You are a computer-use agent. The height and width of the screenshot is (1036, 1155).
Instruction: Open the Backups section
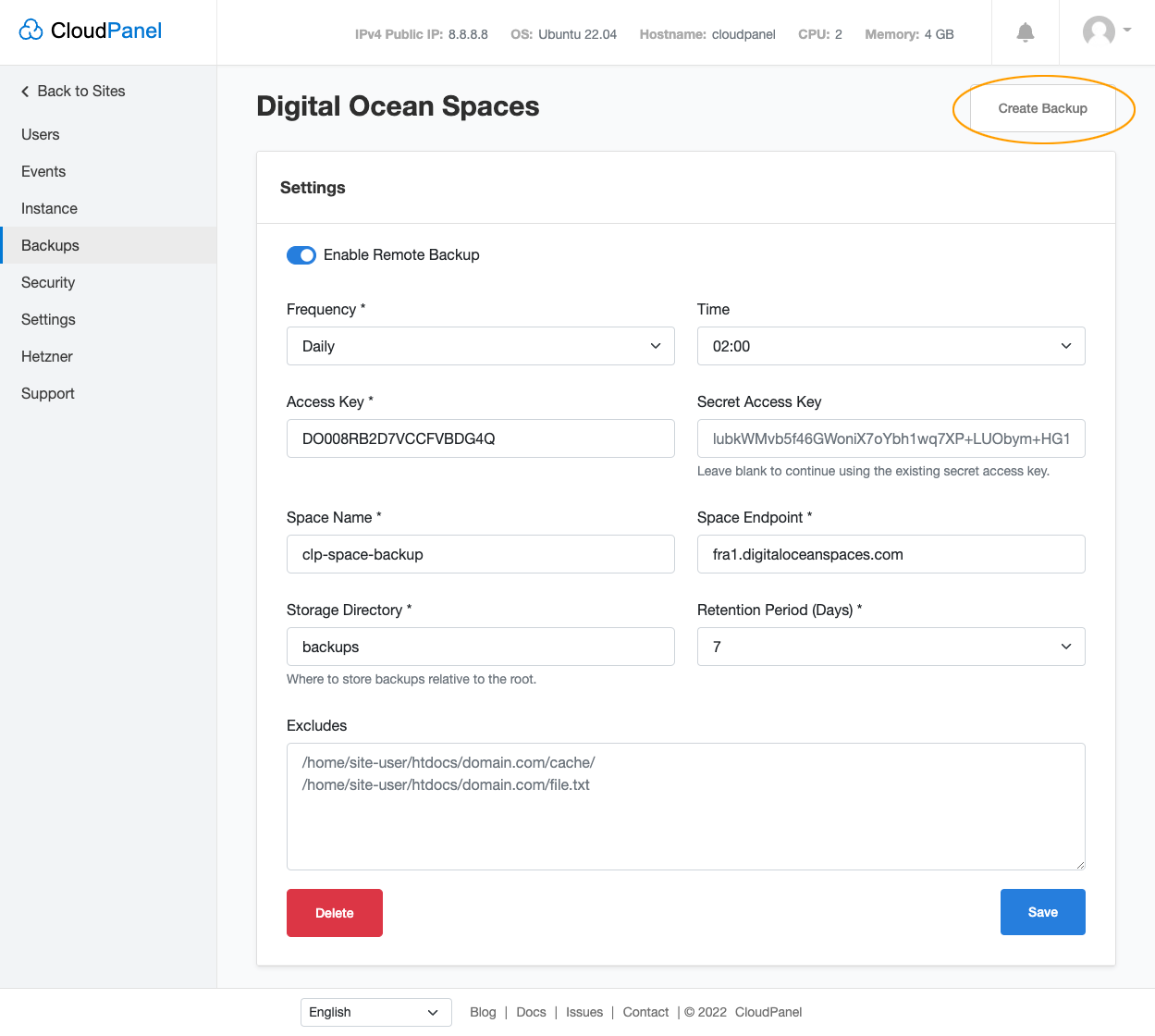[49, 245]
